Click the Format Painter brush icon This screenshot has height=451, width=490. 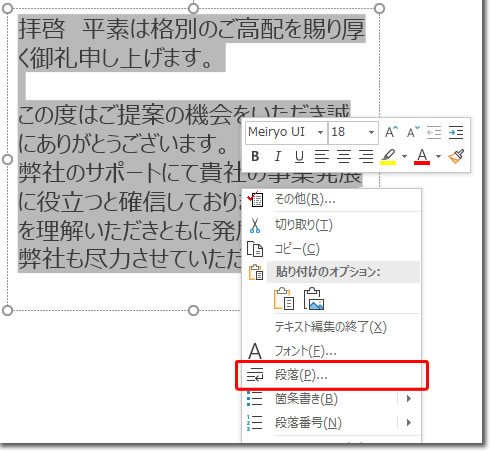click(x=456, y=156)
